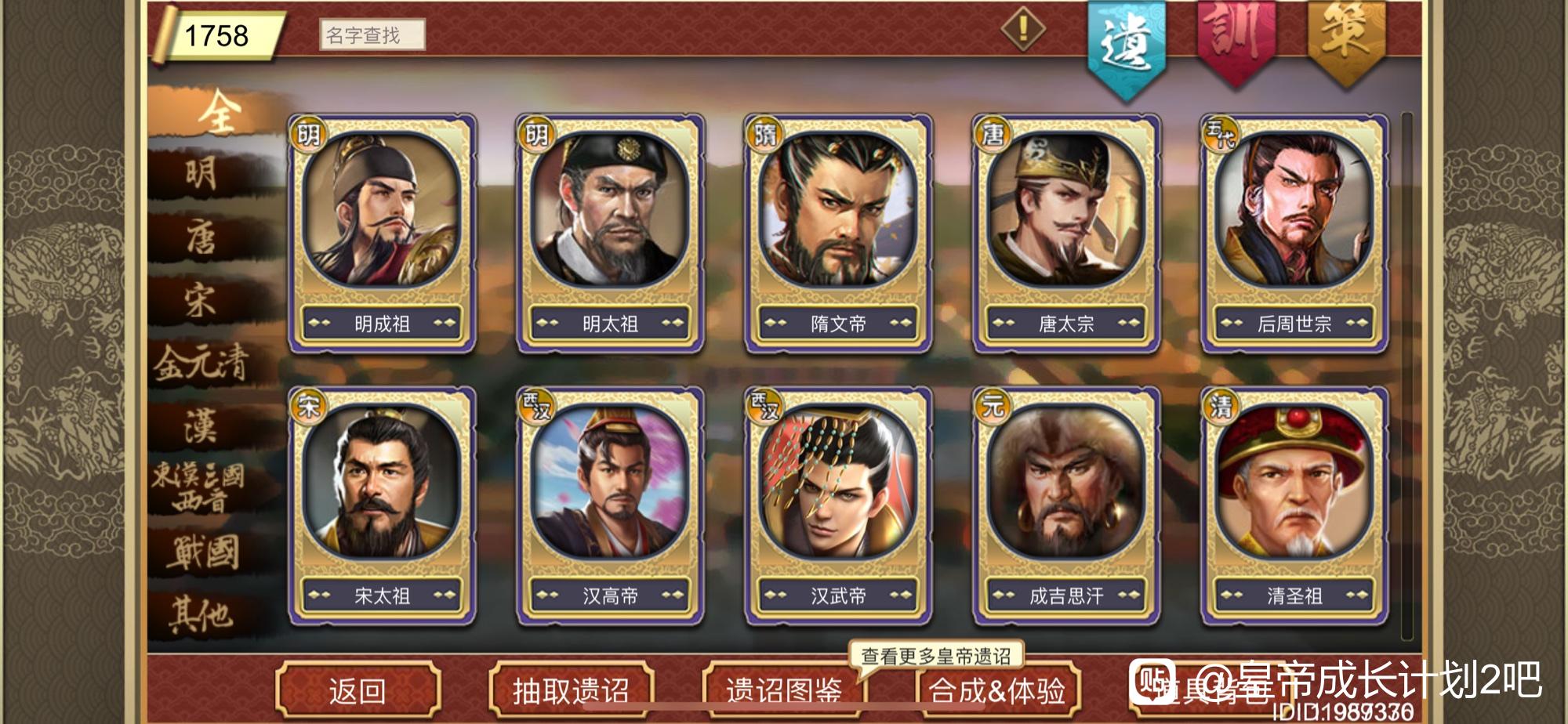Click the 抽取遗诏 button

[x=571, y=690]
